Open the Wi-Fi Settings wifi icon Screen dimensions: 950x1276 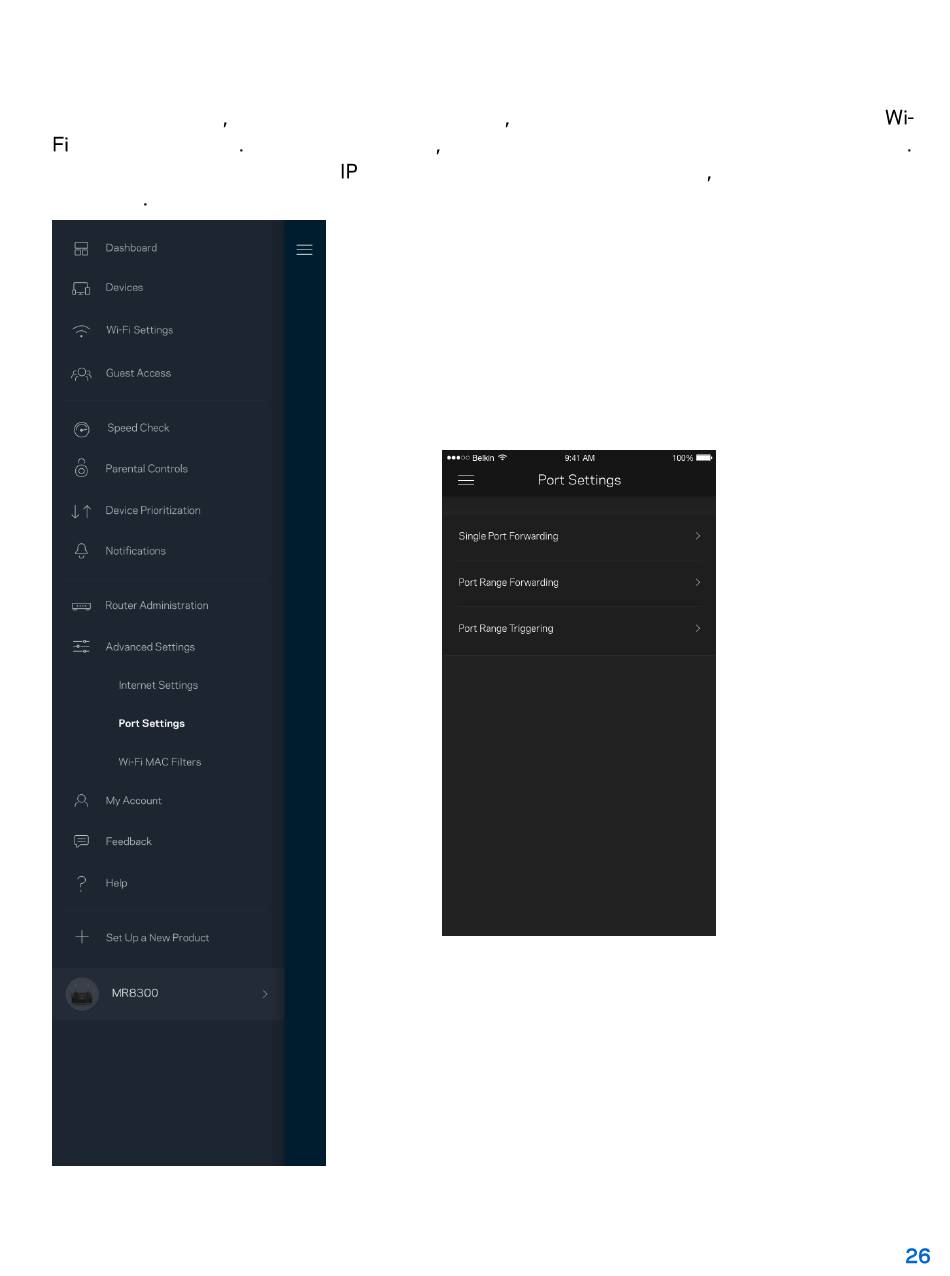coord(82,330)
